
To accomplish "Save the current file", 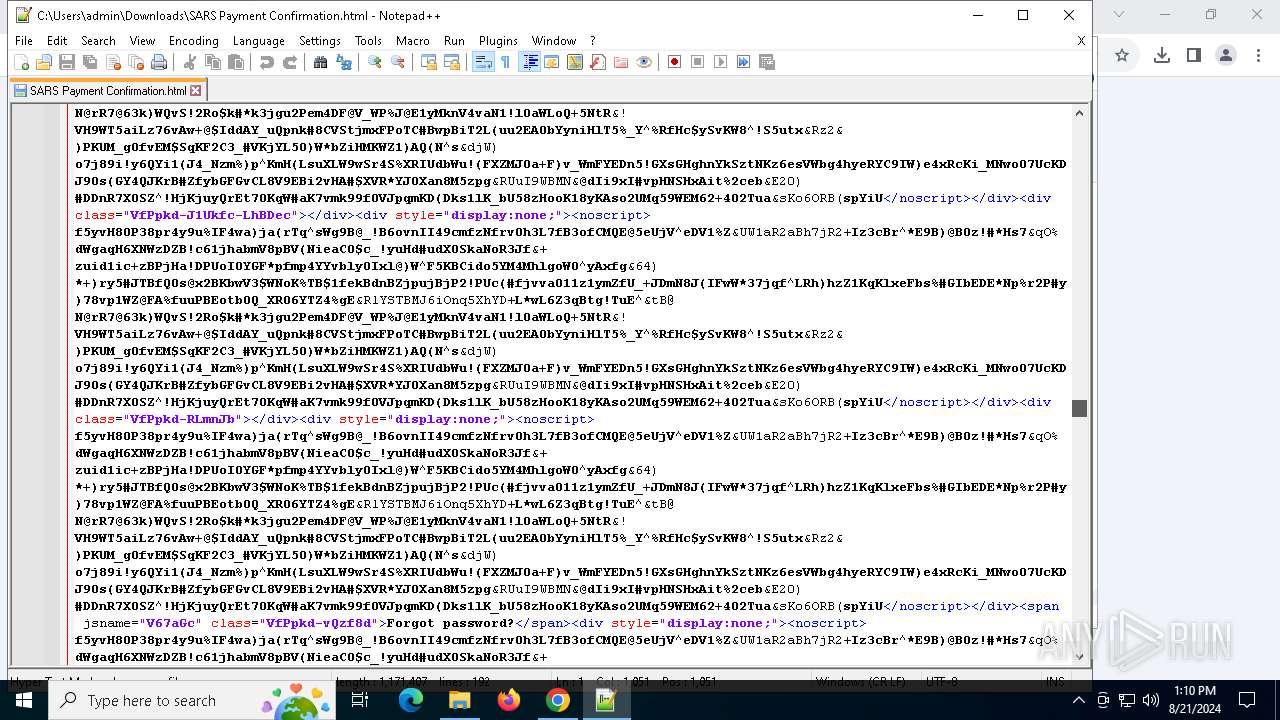I will pos(67,62).
